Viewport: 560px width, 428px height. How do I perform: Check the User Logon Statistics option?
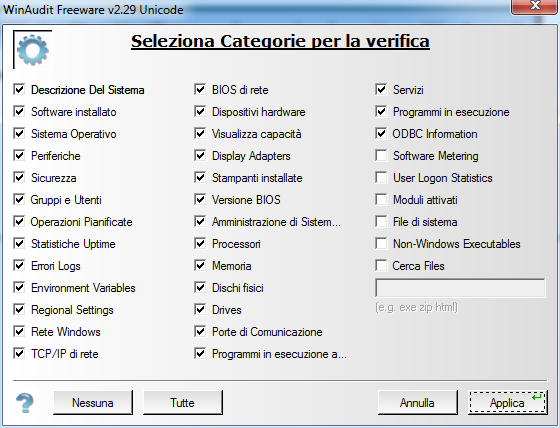[381, 178]
